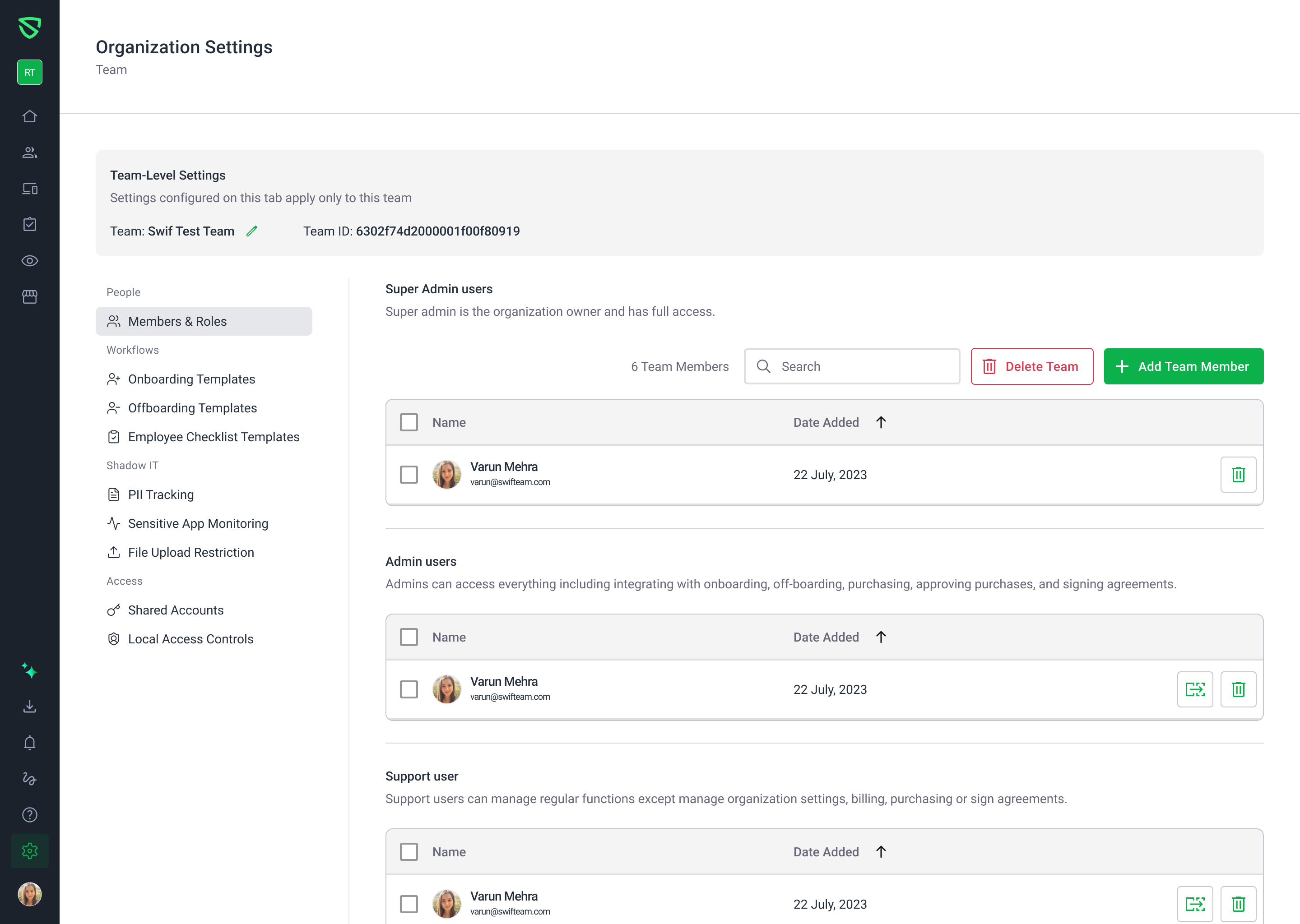
Task: Select all in Admin users table header
Action: click(409, 637)
